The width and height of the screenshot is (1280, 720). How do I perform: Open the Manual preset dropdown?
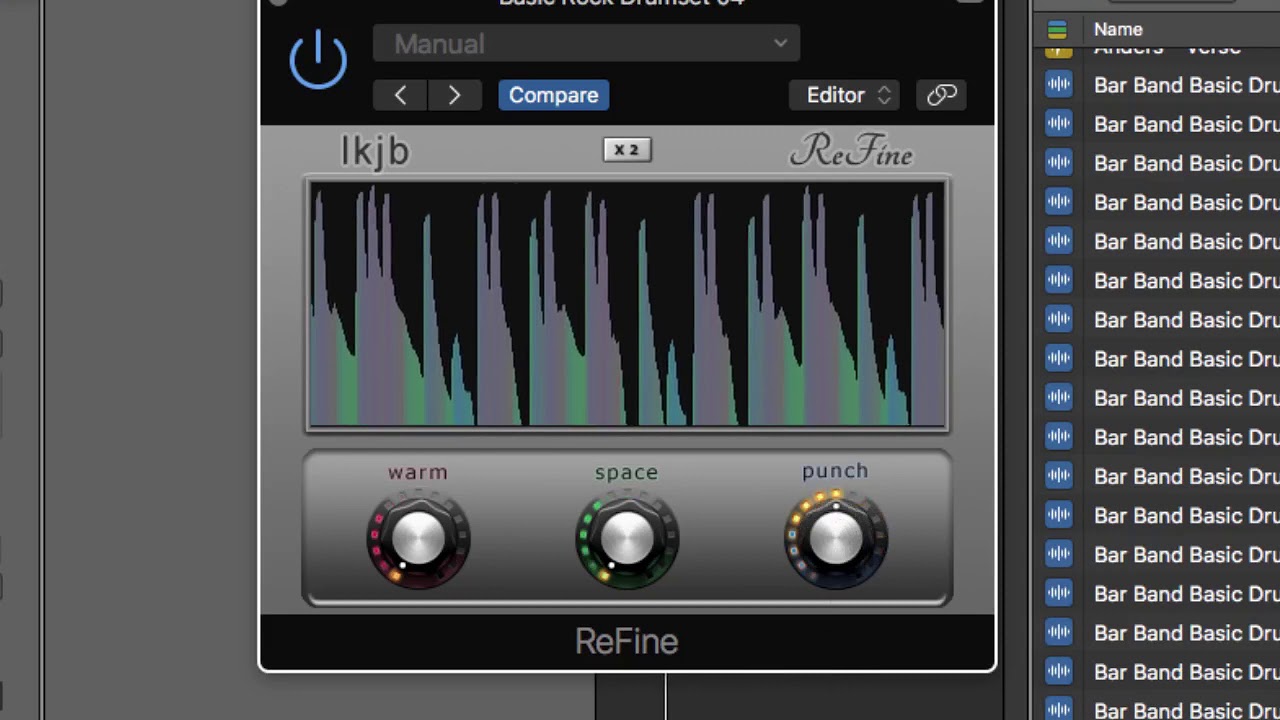[x=586, y=44]
